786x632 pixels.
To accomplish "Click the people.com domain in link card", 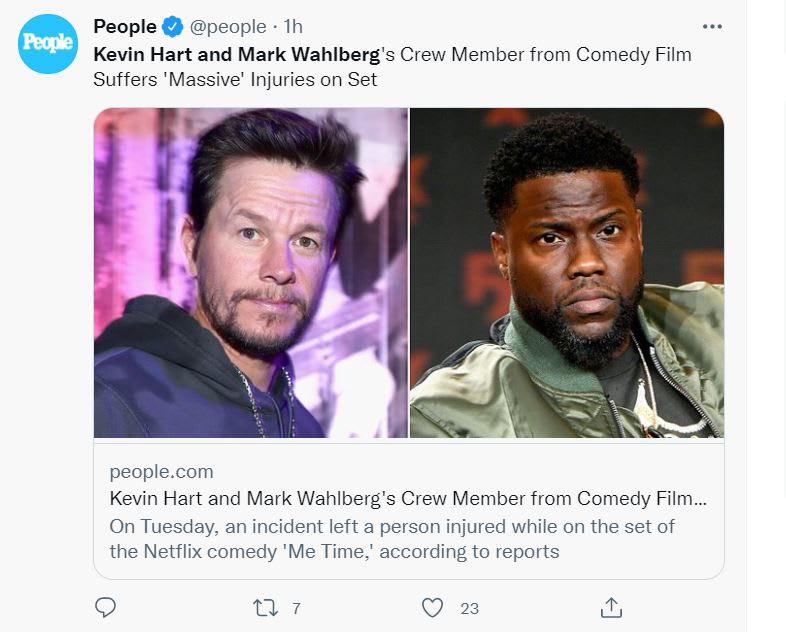I will 161,472.
